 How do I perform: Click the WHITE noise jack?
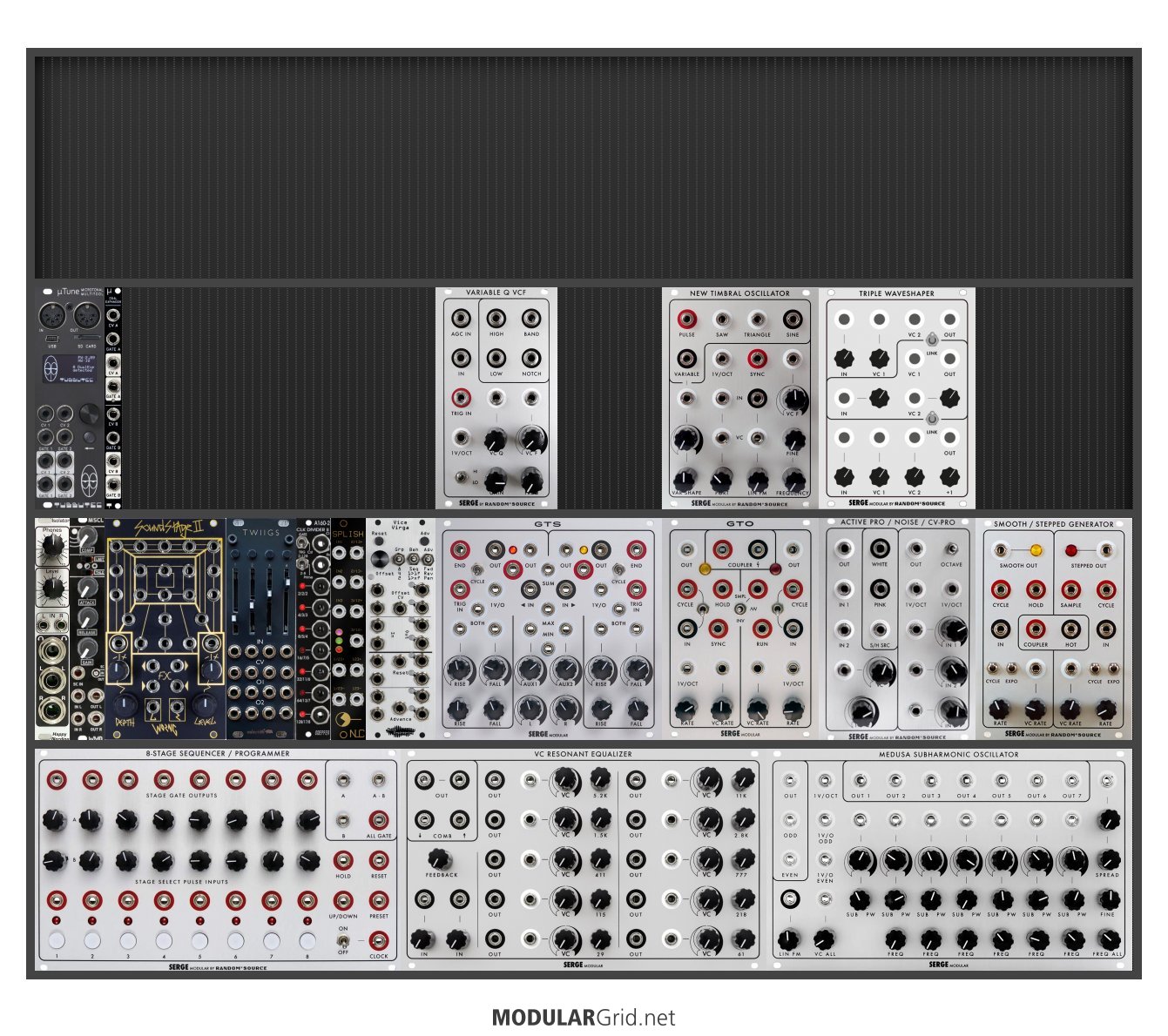coord(880,548)
